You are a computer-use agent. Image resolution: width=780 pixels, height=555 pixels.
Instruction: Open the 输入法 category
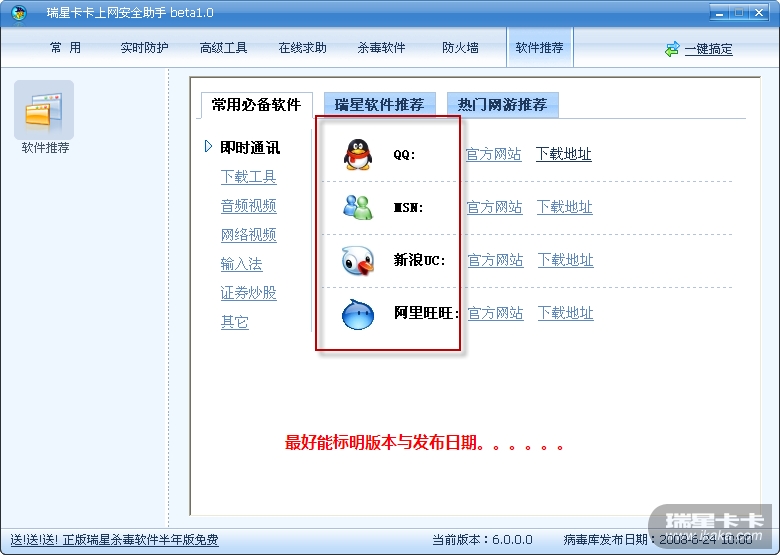[x=241, y=264]
